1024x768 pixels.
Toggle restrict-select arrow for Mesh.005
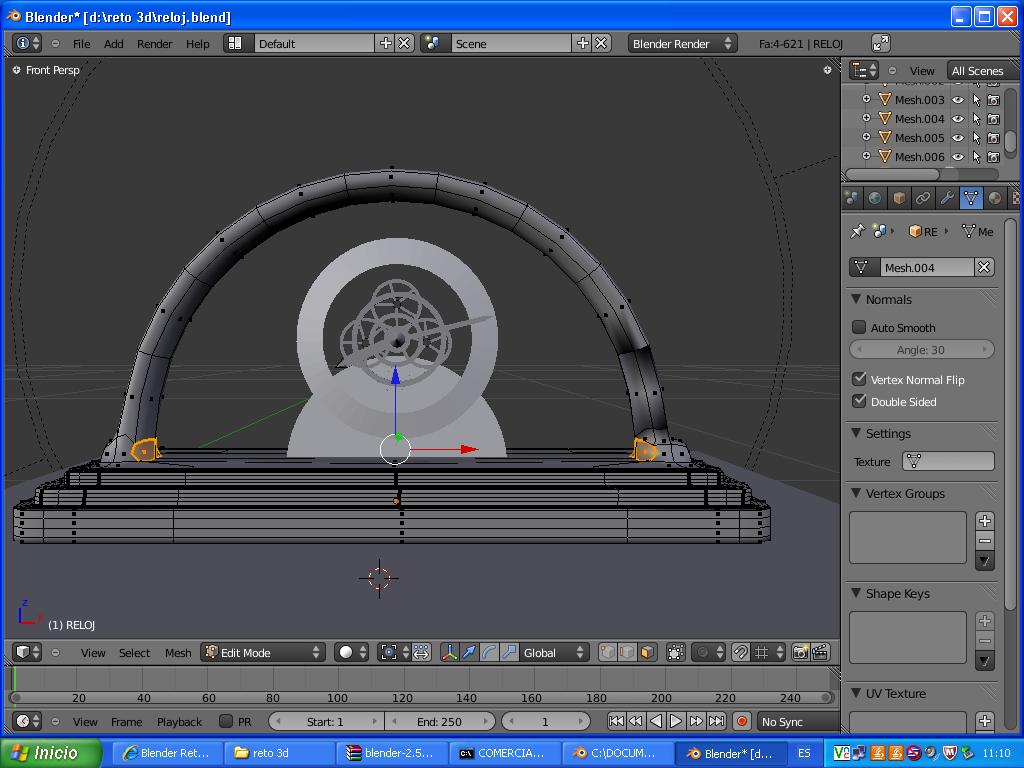tap(976, 138)
